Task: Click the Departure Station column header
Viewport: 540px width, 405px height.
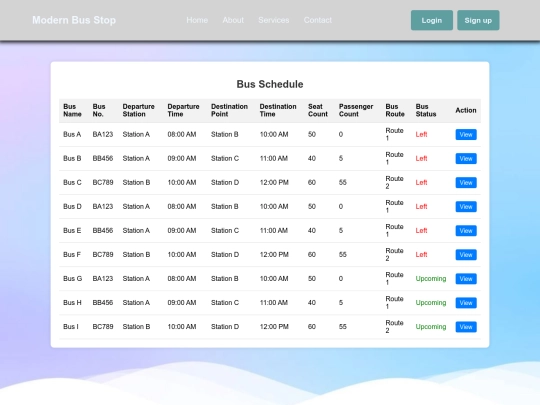Action: 138,110
